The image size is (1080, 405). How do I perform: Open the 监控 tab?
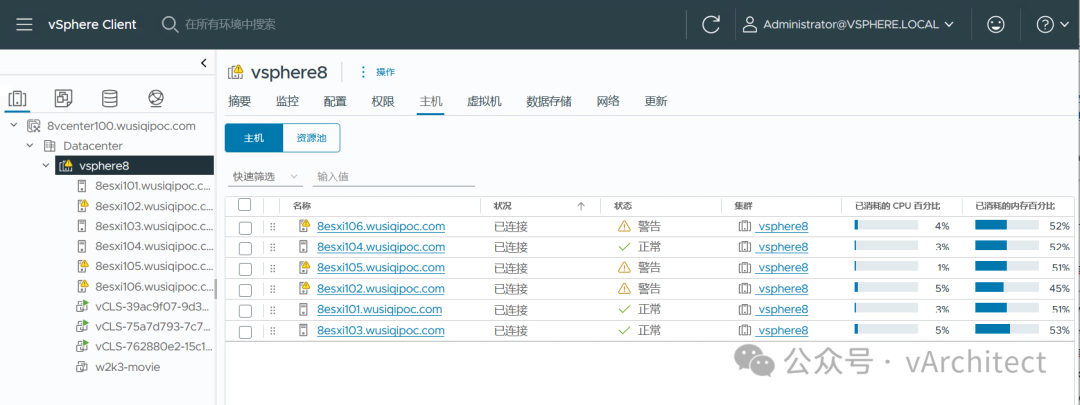287,102
